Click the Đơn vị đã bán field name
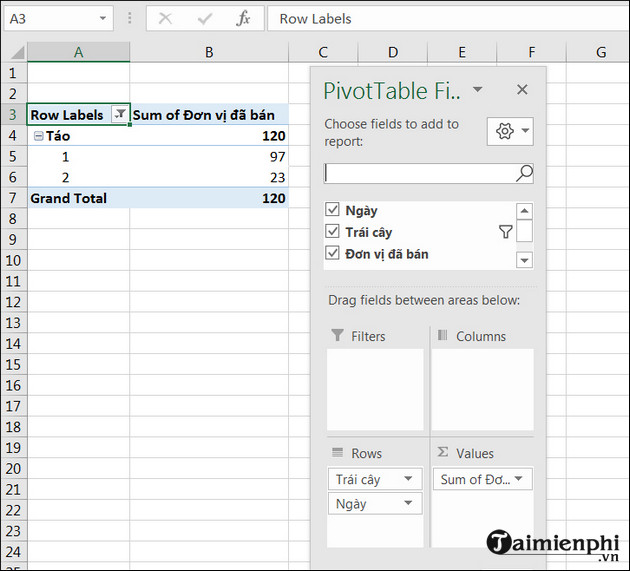Viewport: 630px width, 571px height. coord(387,254)
